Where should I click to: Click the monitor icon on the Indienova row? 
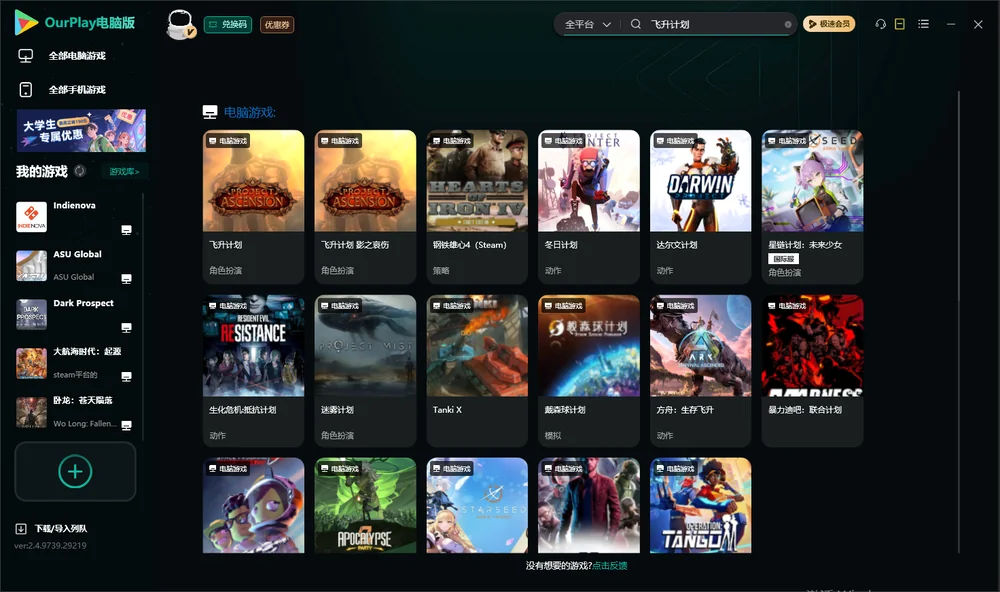click(x=126, y=230)
